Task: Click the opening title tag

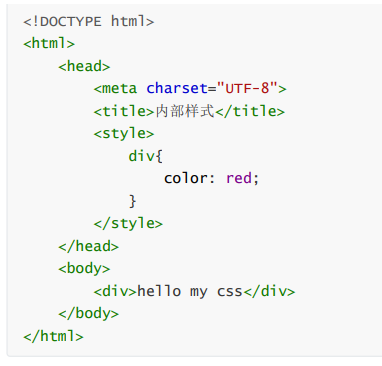Action: [124, 111]
